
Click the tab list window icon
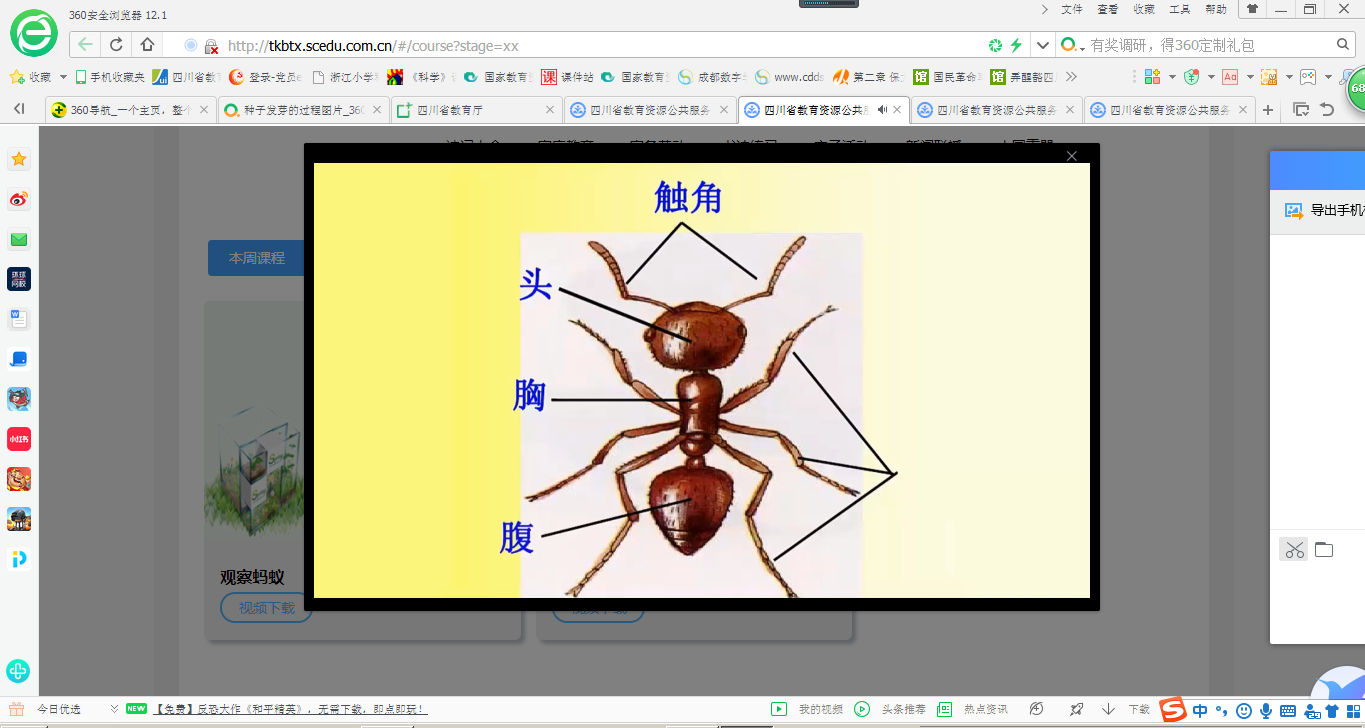coord(1301,110)
